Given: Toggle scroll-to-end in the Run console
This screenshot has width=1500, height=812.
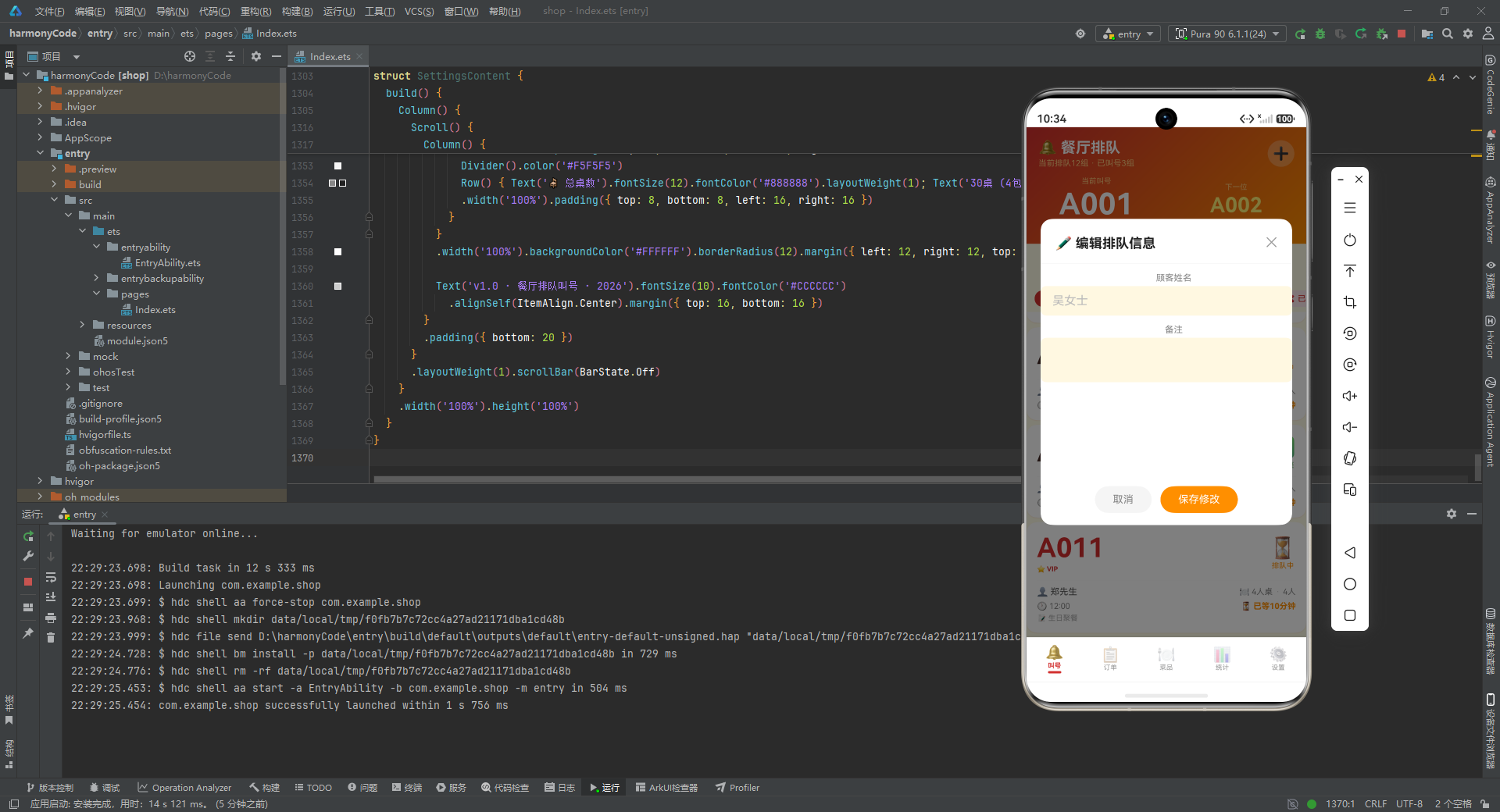Looking at the screenshot, I should (x=51, y=597).
